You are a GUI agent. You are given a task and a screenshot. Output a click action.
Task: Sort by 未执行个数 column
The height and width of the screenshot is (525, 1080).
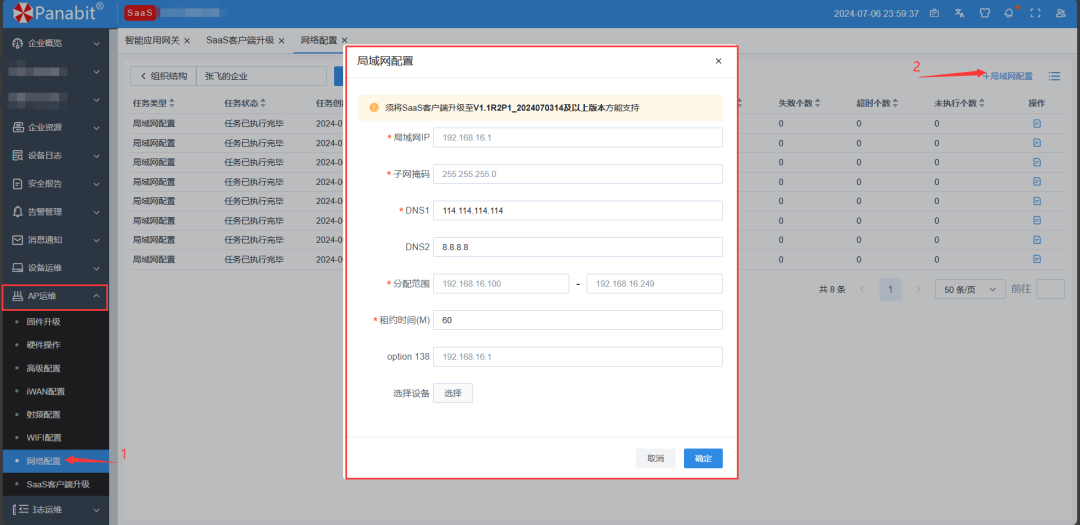pos(982,103)
